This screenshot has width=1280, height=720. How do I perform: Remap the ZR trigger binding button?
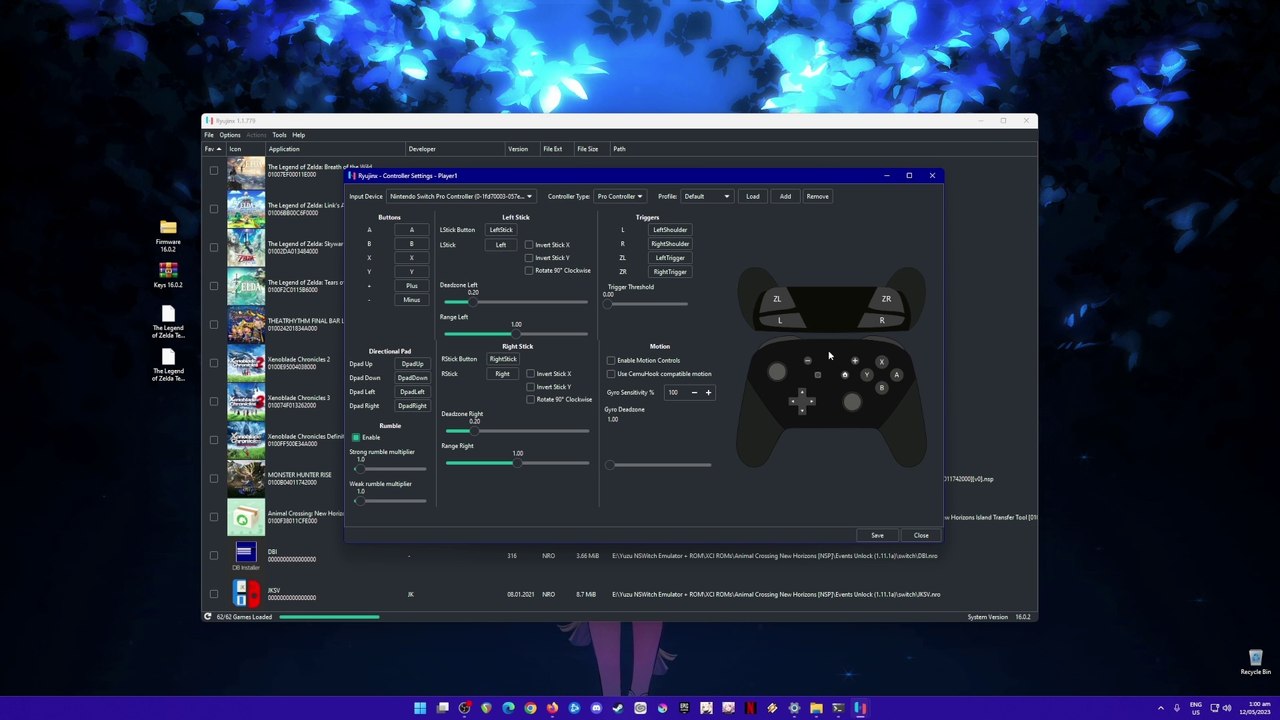(670, 272)
